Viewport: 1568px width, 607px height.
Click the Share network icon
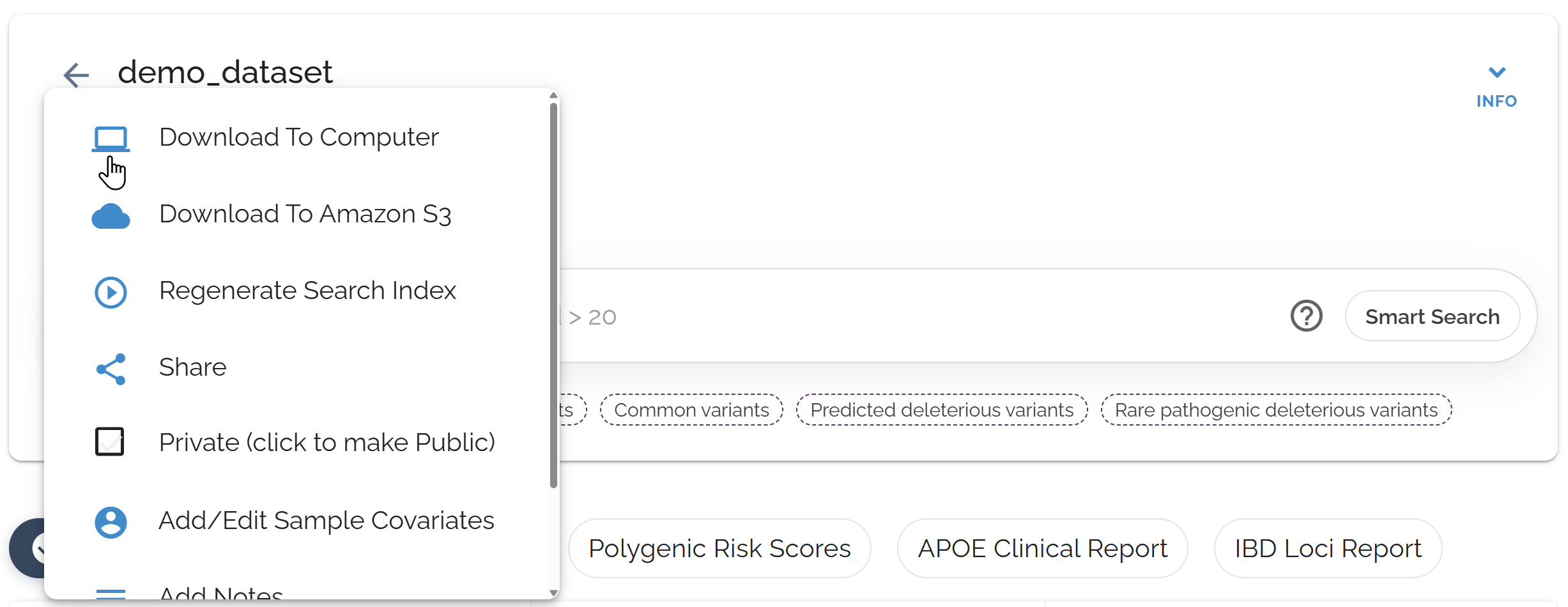pos(111,369)
